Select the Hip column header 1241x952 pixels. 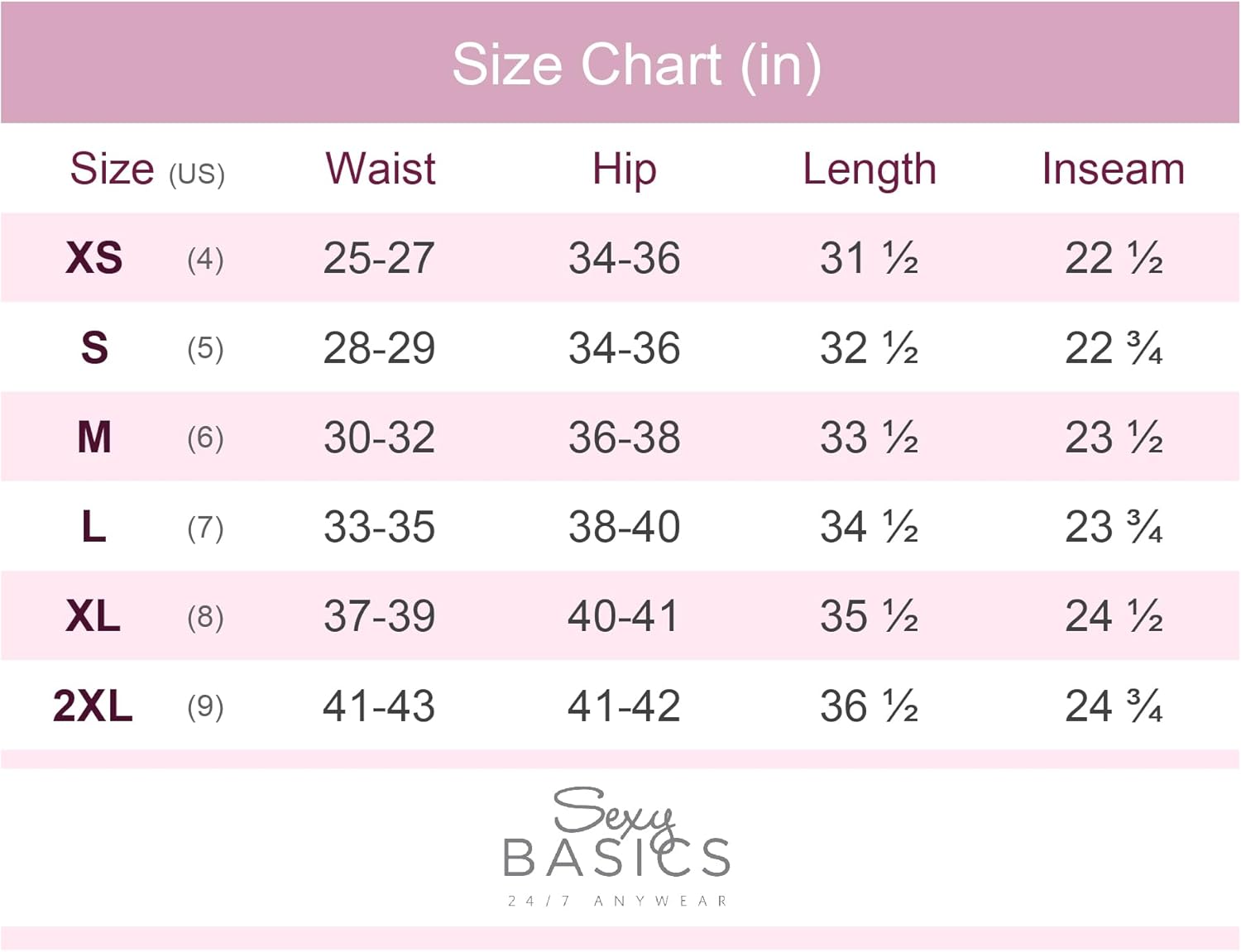[625, 169]
